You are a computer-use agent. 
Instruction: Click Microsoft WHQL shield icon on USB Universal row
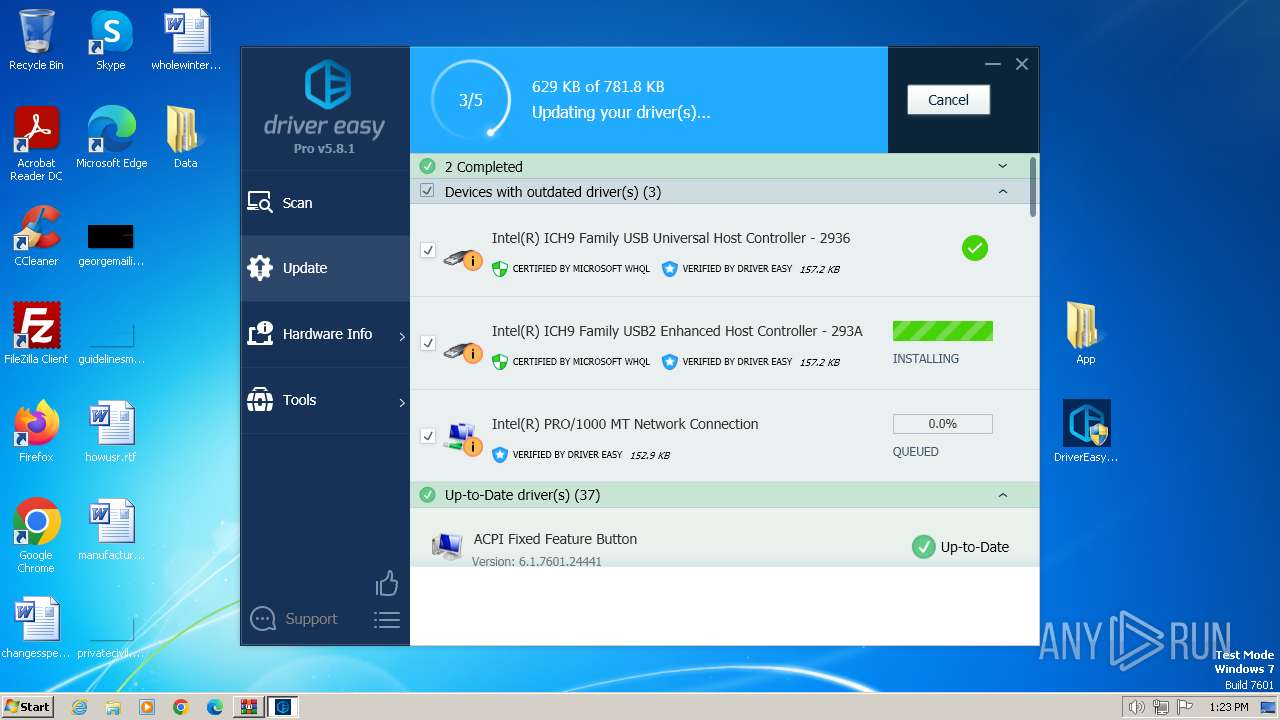tap(500, 268)
